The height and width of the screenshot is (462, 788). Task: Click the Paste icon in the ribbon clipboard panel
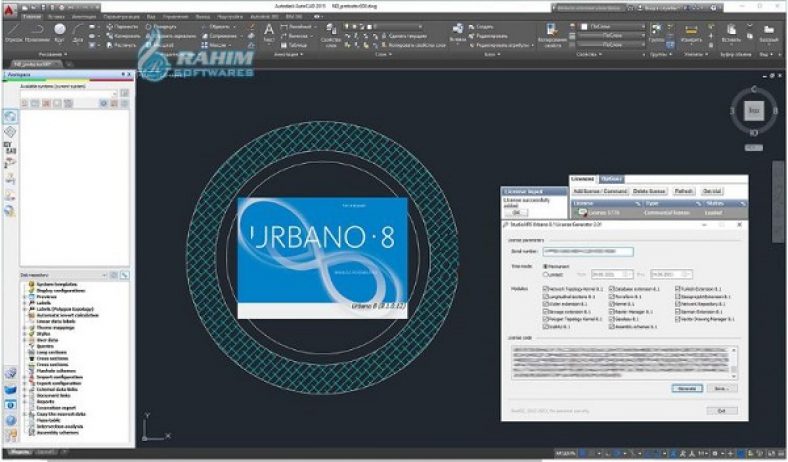click(x=732, y=30)
